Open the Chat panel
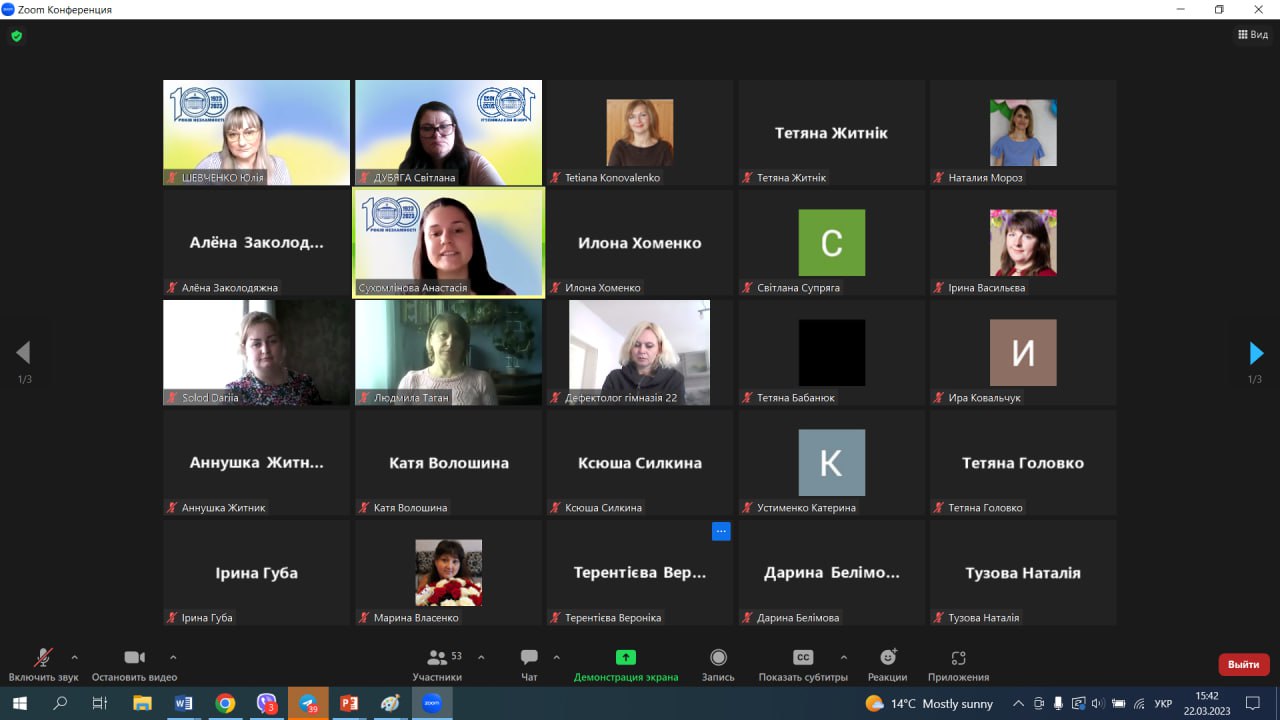Image resolution: width=1280 pixels, height=720 pixels. [x=529, y=658]
